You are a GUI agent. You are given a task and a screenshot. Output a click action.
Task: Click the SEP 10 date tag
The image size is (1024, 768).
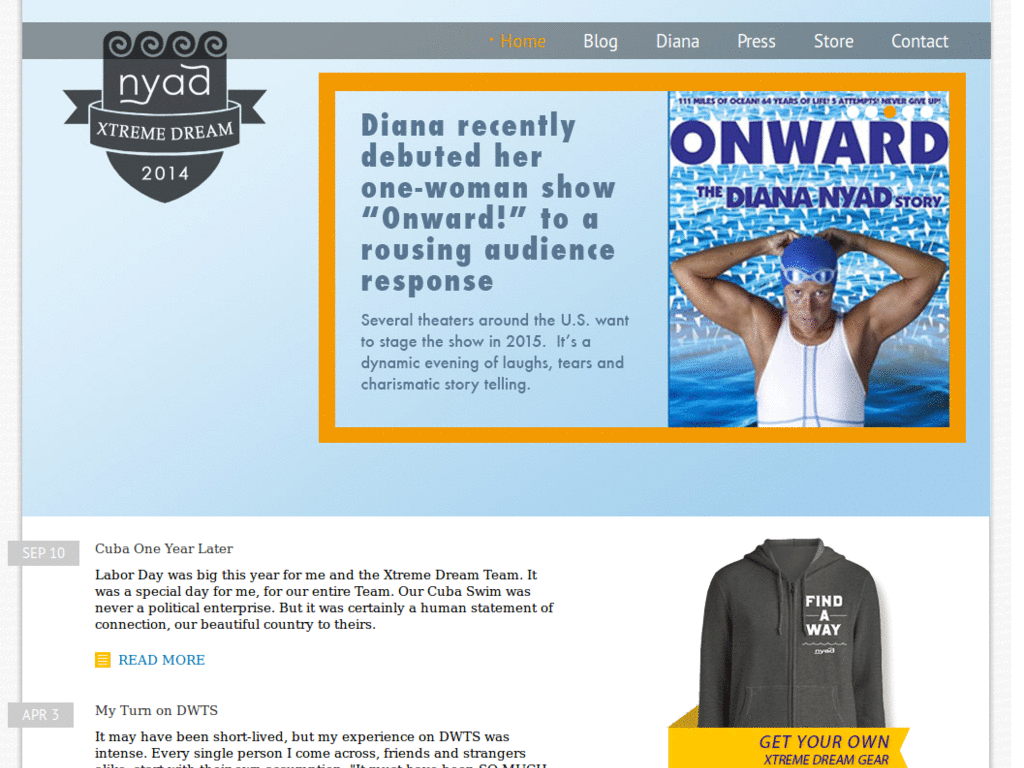click(x=44, y=553)
